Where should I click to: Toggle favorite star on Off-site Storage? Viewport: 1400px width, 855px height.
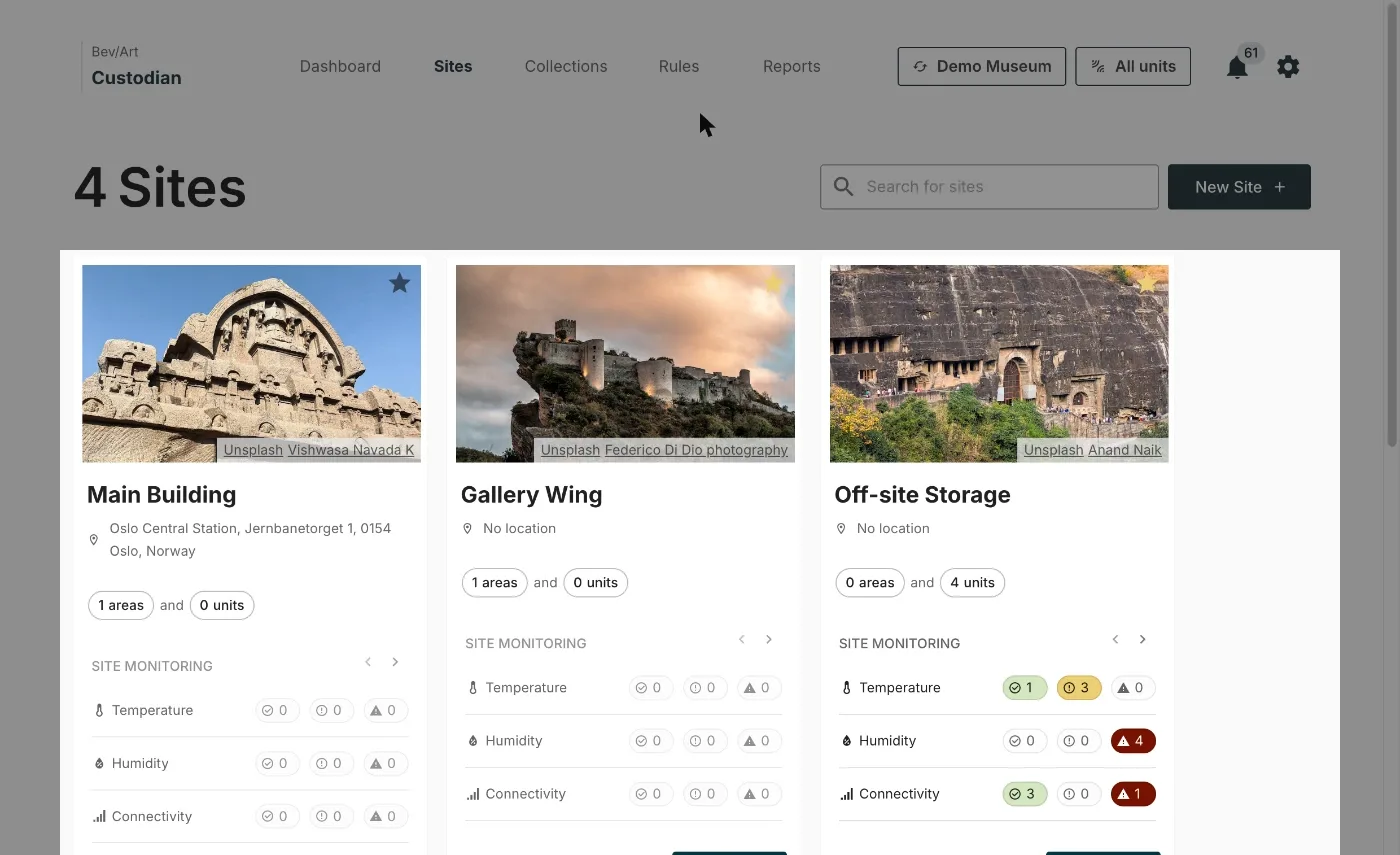[1147, 283]
